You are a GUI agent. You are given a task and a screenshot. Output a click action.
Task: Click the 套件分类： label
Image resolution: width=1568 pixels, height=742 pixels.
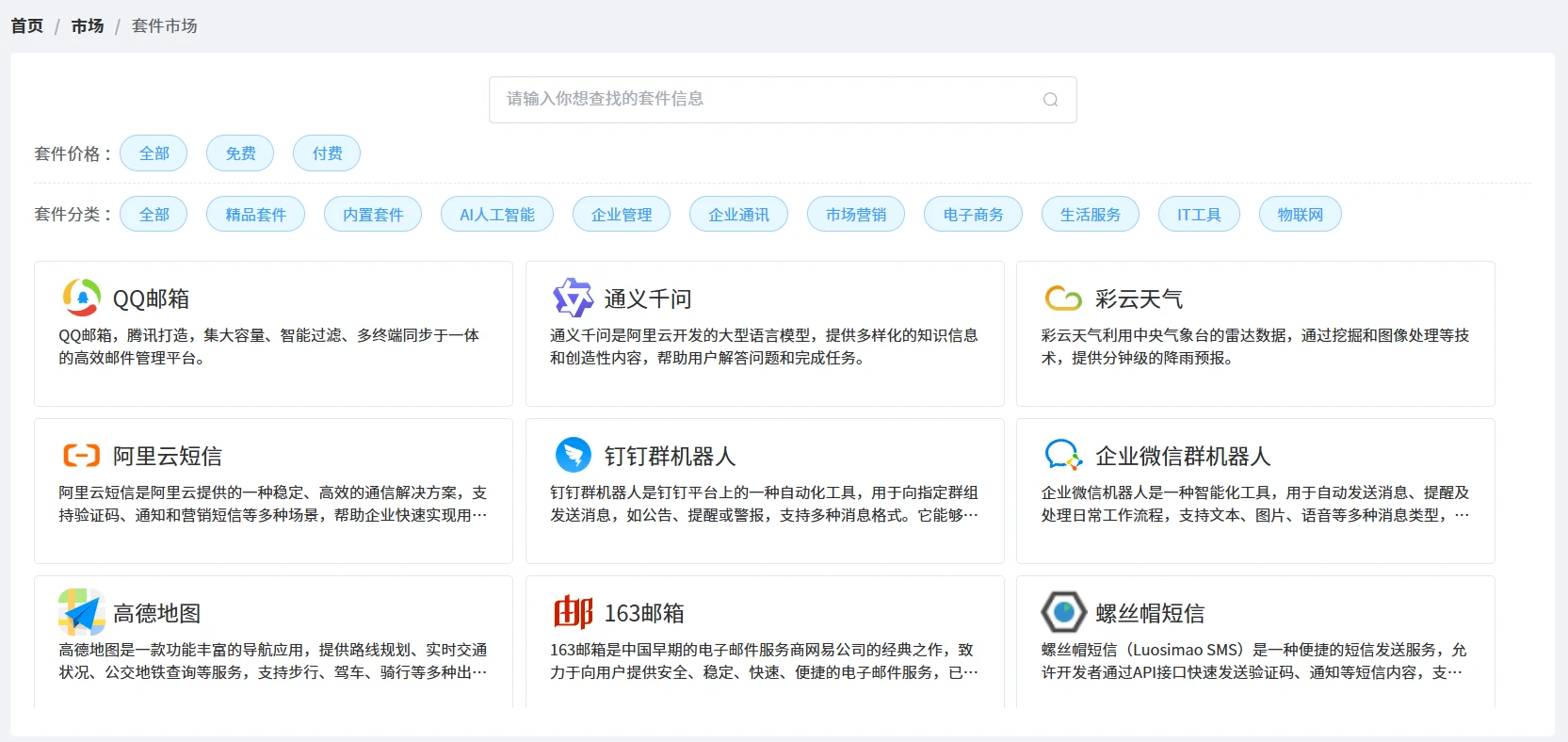point(73,215)
